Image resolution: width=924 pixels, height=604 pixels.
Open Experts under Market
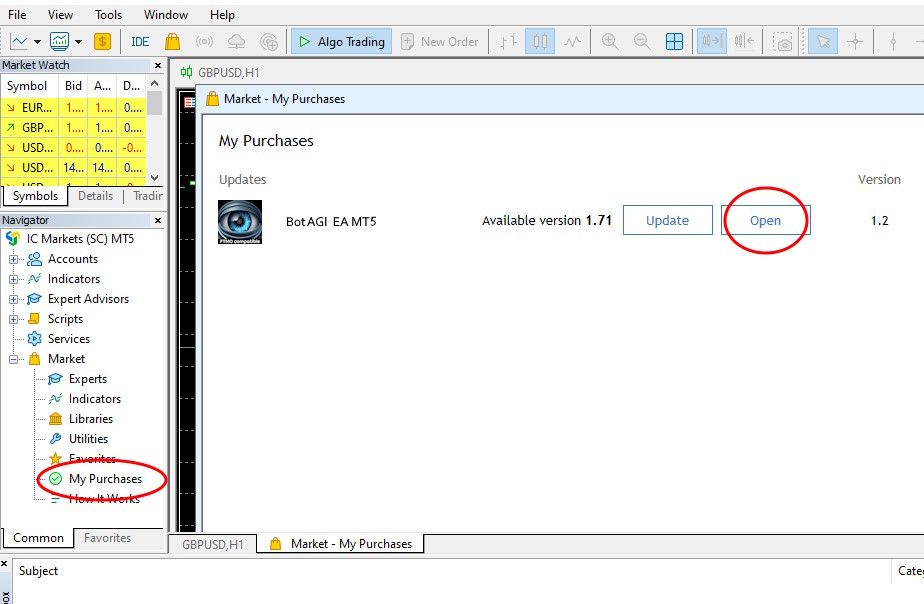(88, 379)
